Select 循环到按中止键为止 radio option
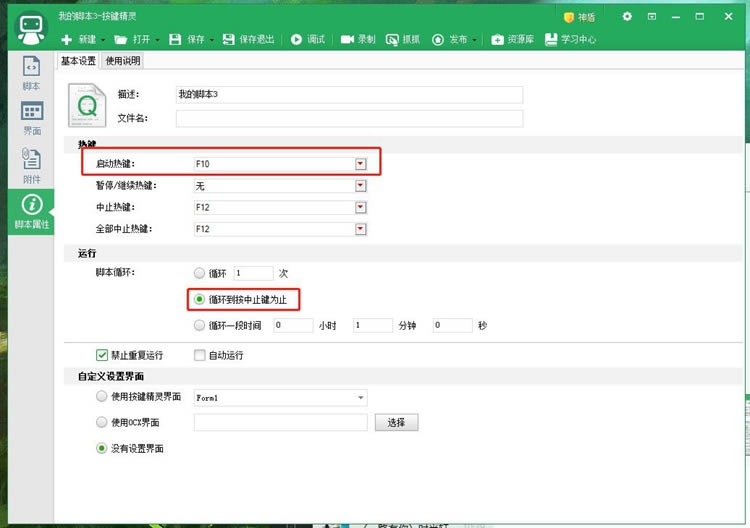The height and width of the screenshot is (528, 750). pos(201,299)
